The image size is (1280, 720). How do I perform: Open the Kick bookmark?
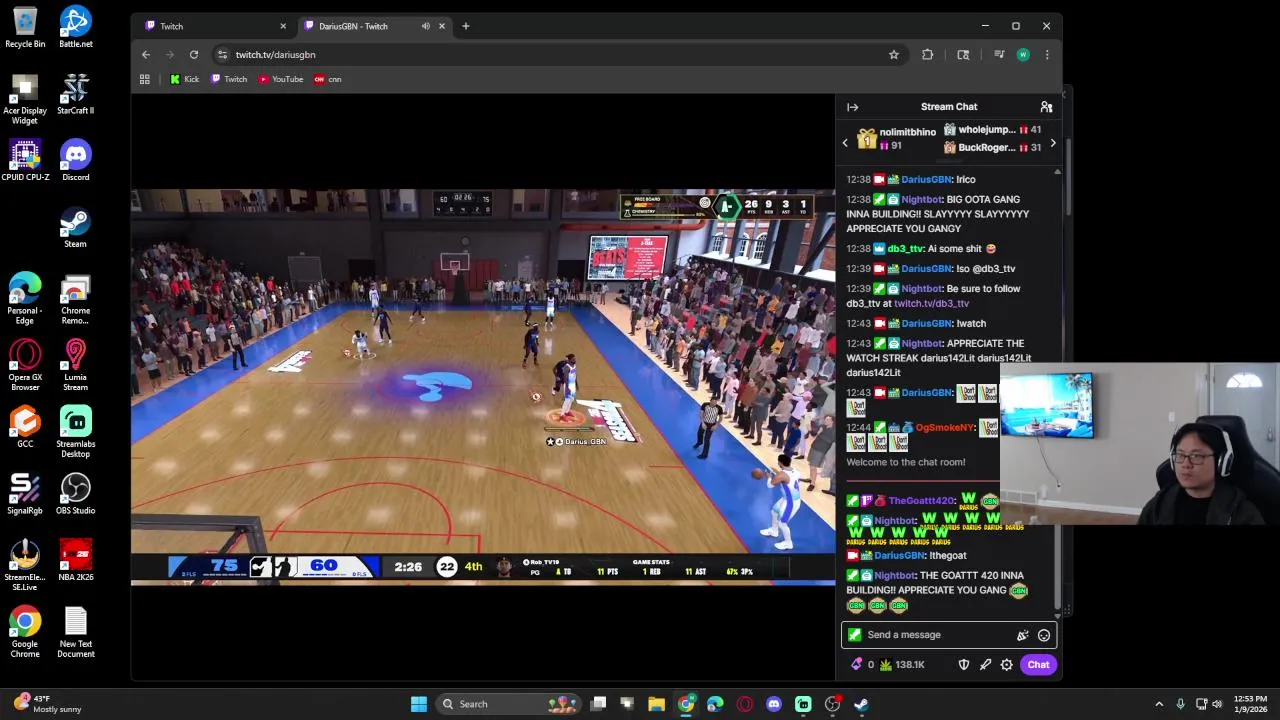coord(184,79)
